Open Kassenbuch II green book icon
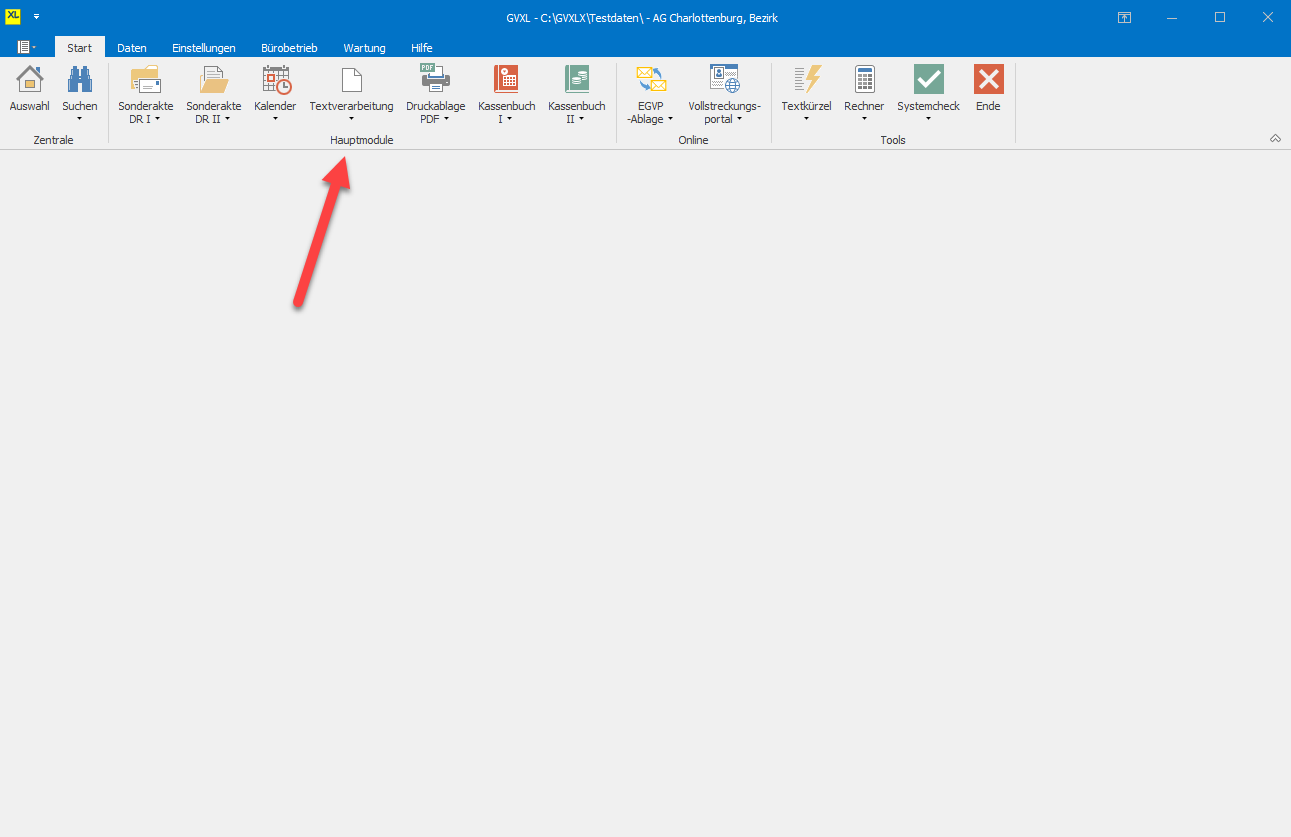The width and height of the screenshot is (1291, 837). (x=577, y=80)
